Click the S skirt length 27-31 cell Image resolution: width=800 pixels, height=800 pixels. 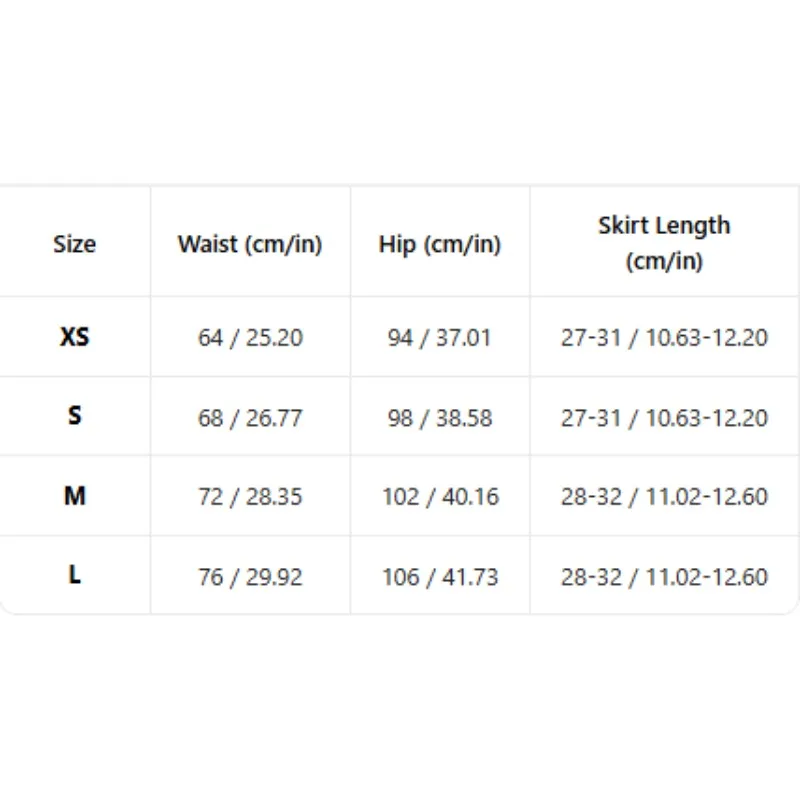click(664, 418)
